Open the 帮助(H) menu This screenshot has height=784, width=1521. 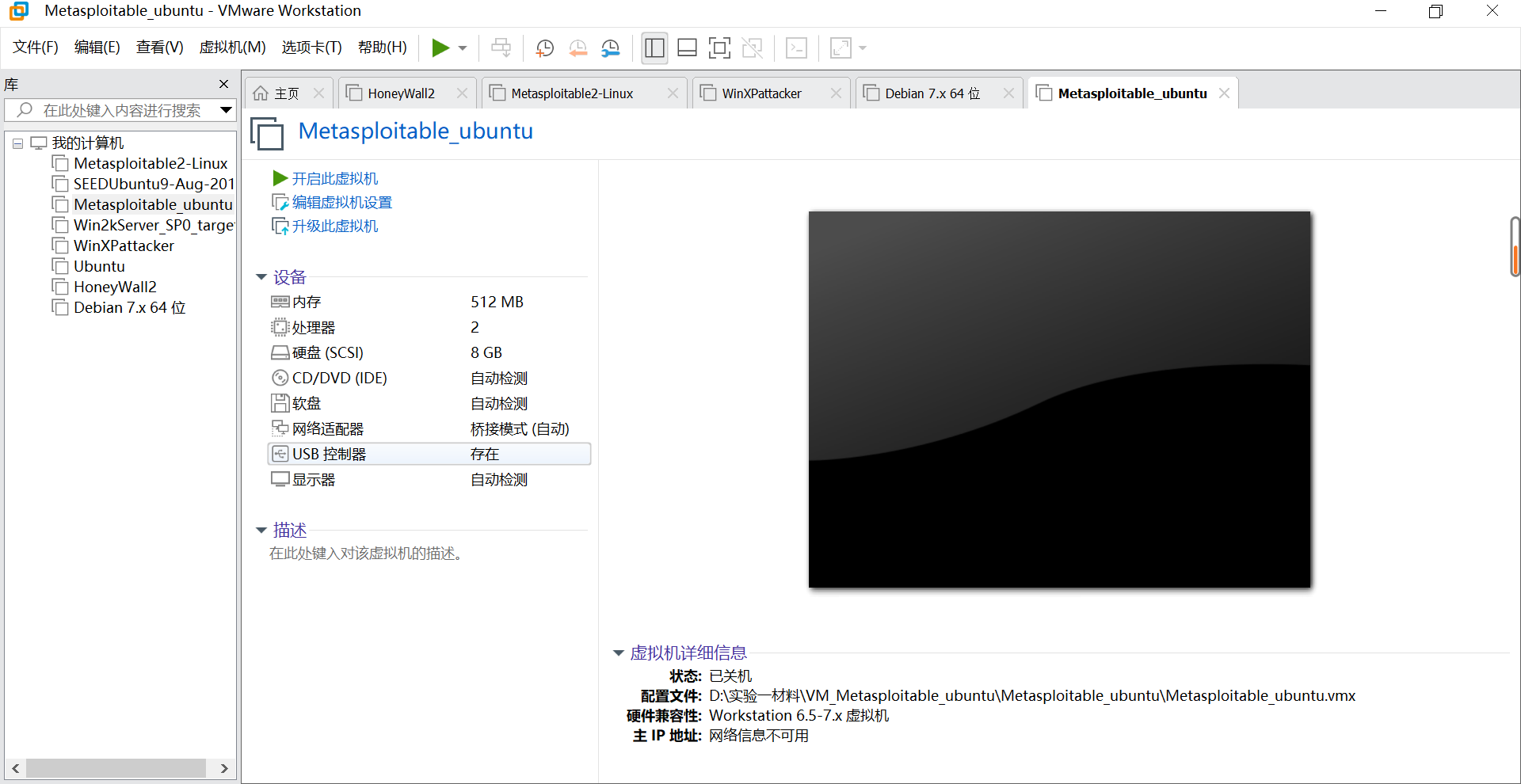click(x=383, y=48)
